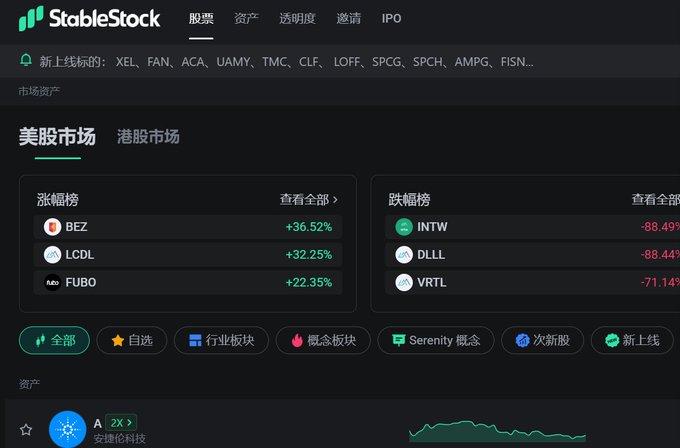Screen dimensions: 680x448
Task: Switch to the 港股市场 tab
Action: coord(148,137)
